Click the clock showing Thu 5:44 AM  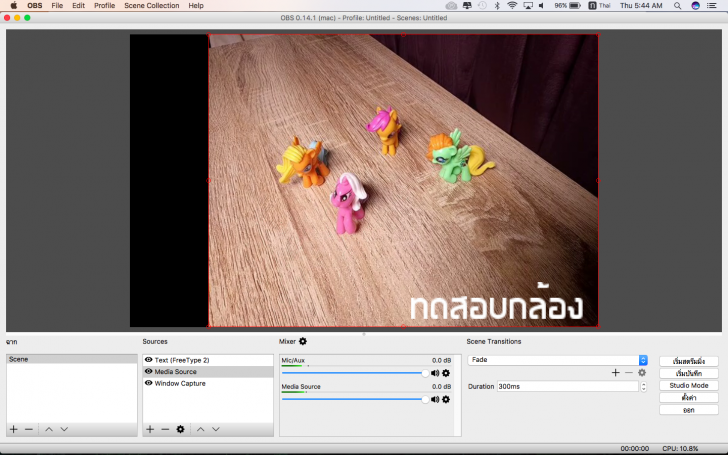pos(641,6)
